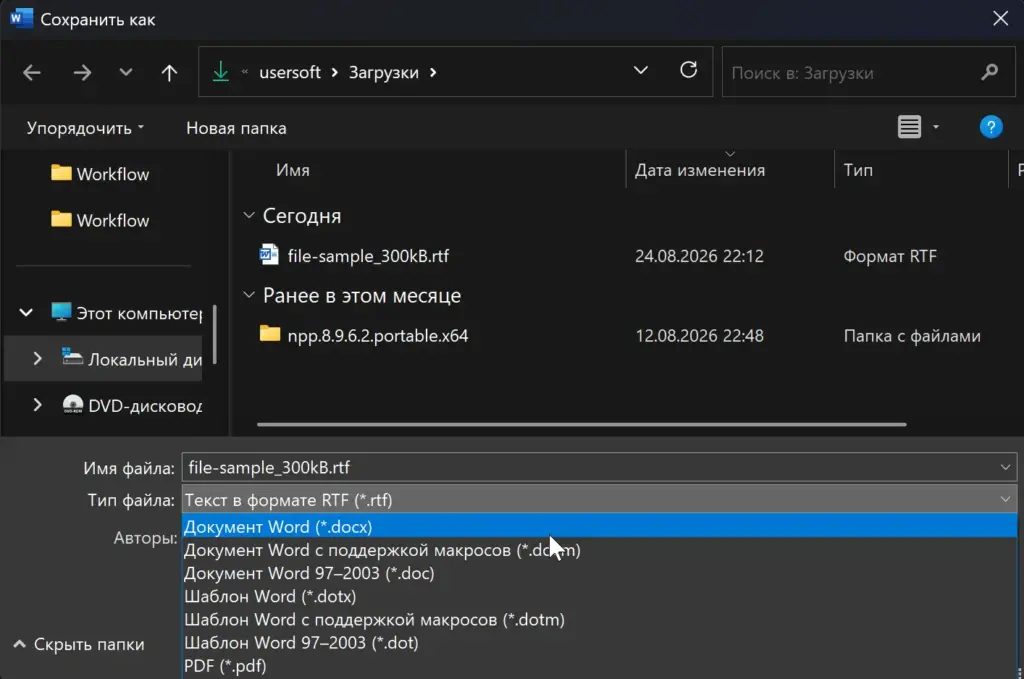Open the Упорядочить menu
This screenshot has height=679, width=1024.
pos(85,128)
